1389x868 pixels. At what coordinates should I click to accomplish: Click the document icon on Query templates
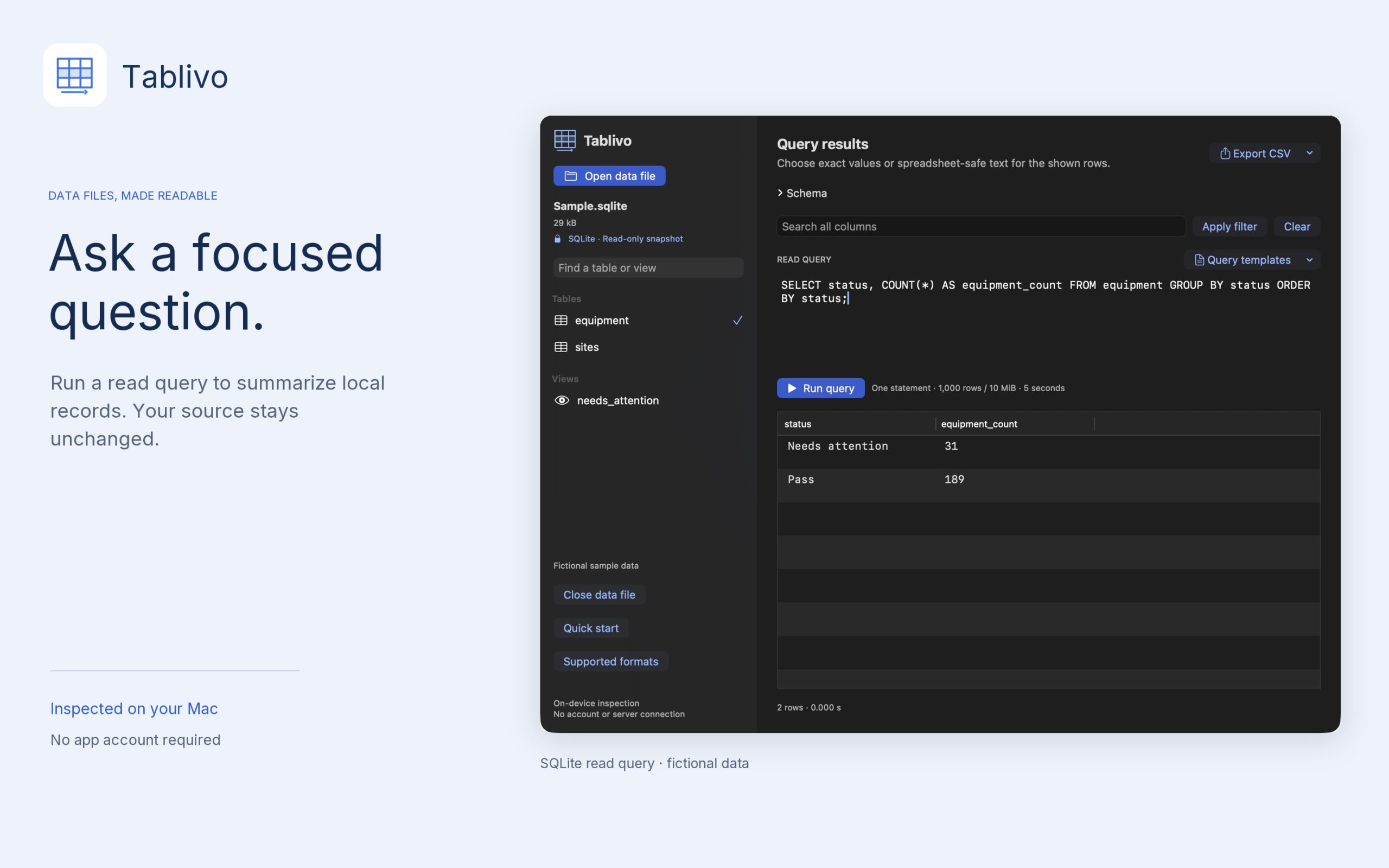click(x=1199, y=260)
